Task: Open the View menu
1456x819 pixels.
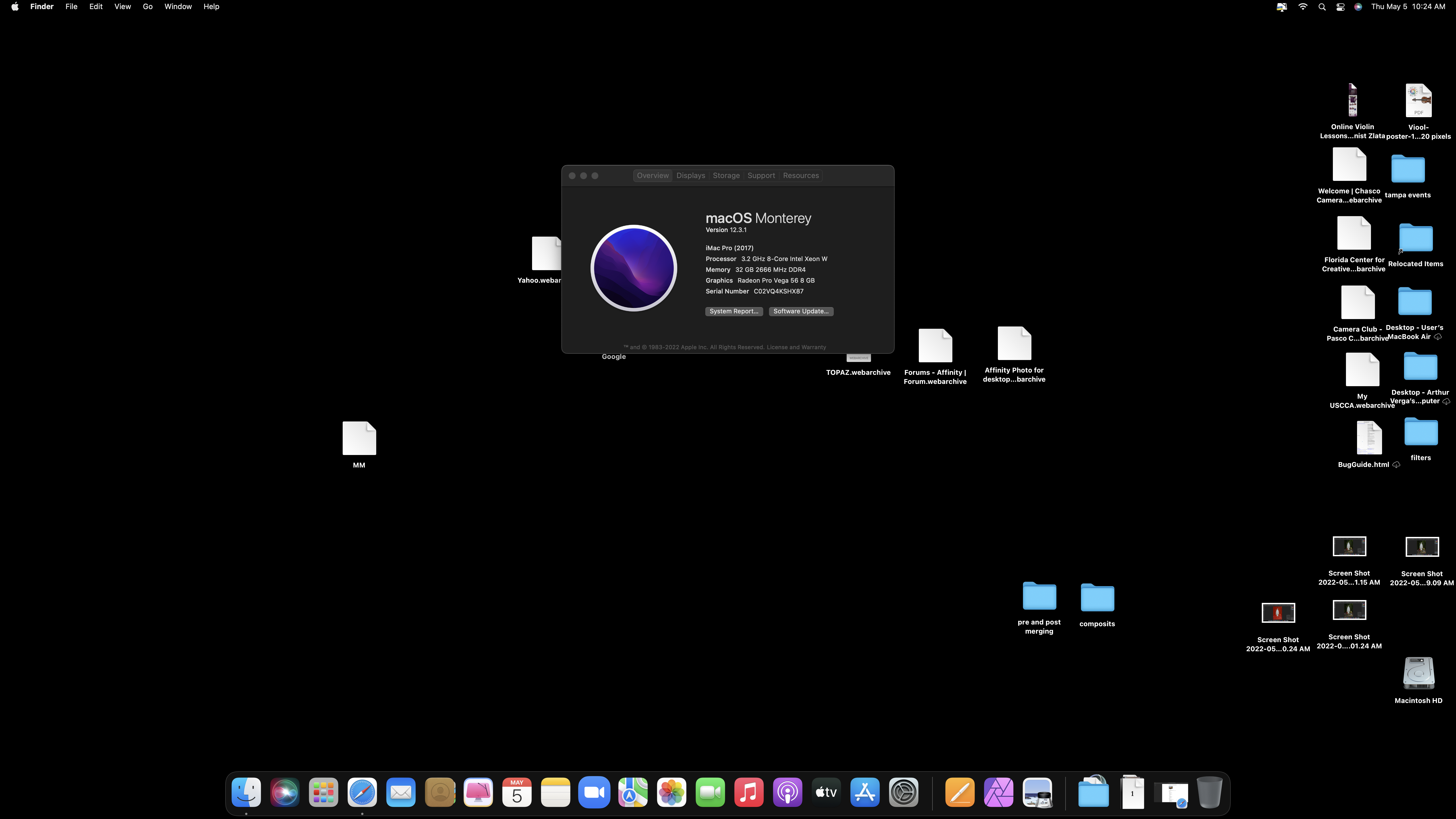Action: pos(123,7)
